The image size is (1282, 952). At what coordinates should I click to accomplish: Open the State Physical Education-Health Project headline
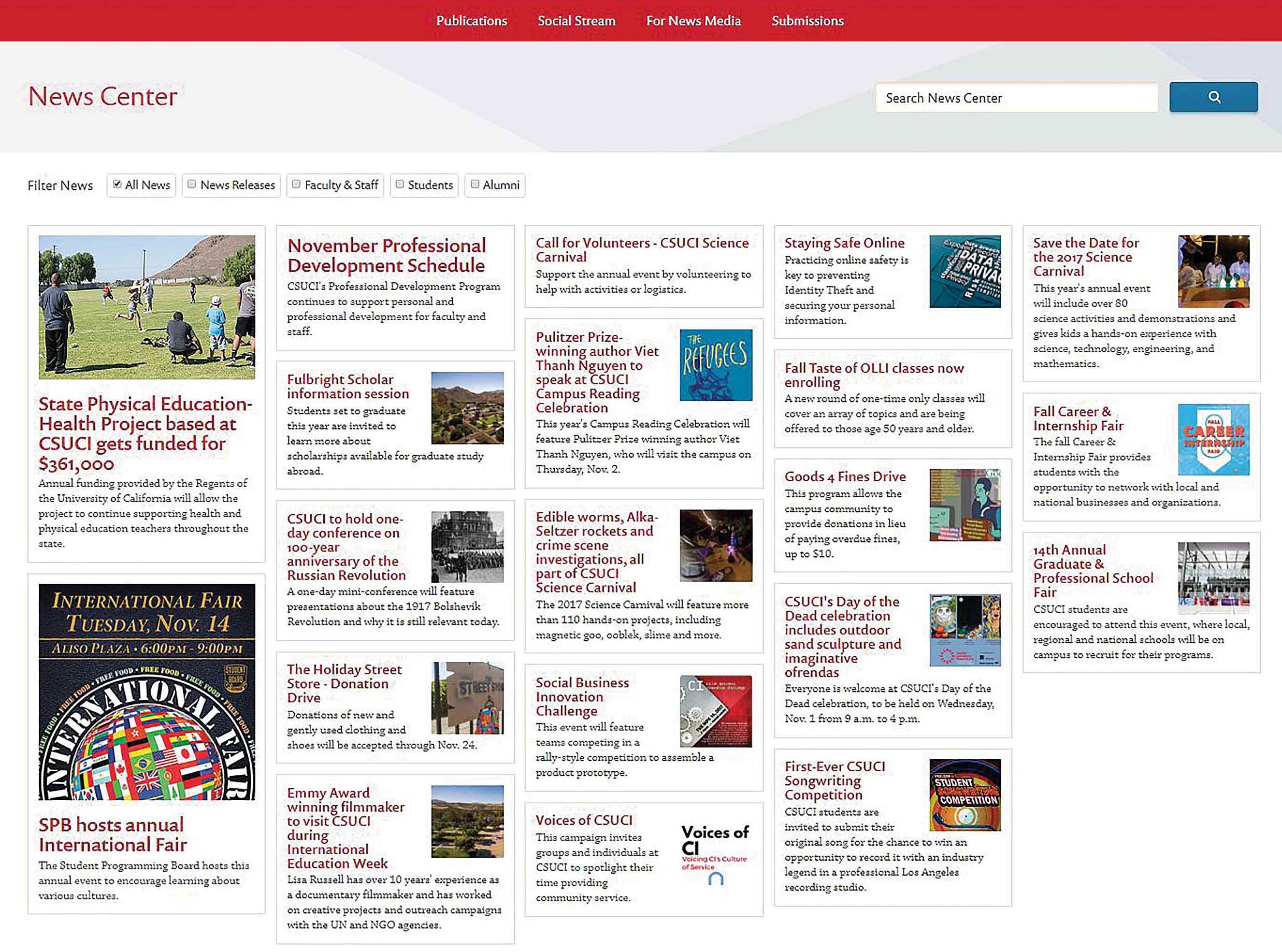coord(145,434)
